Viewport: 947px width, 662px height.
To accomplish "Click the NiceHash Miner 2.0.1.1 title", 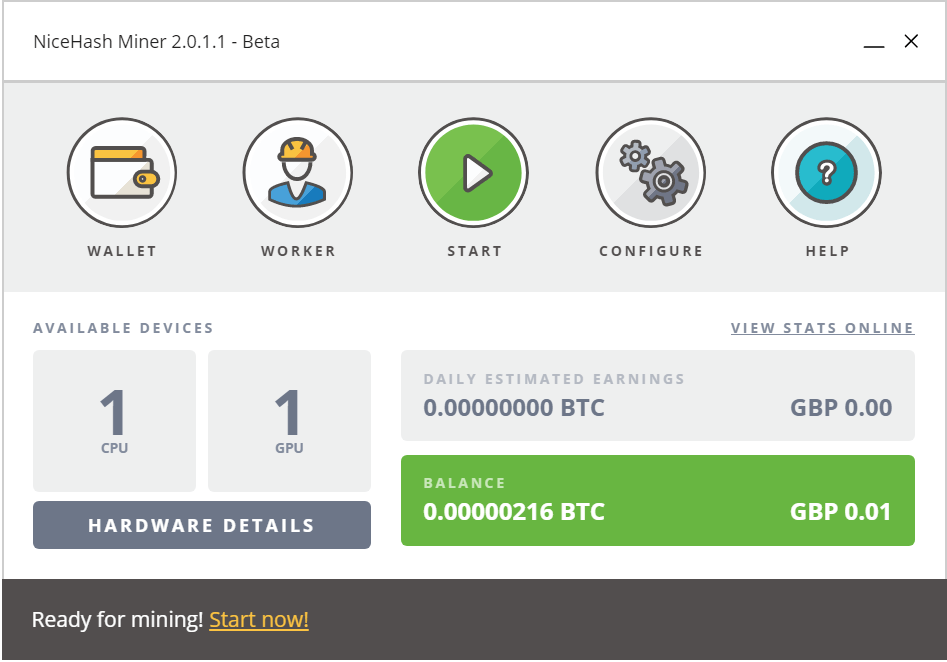I will (x=156, y=42).
